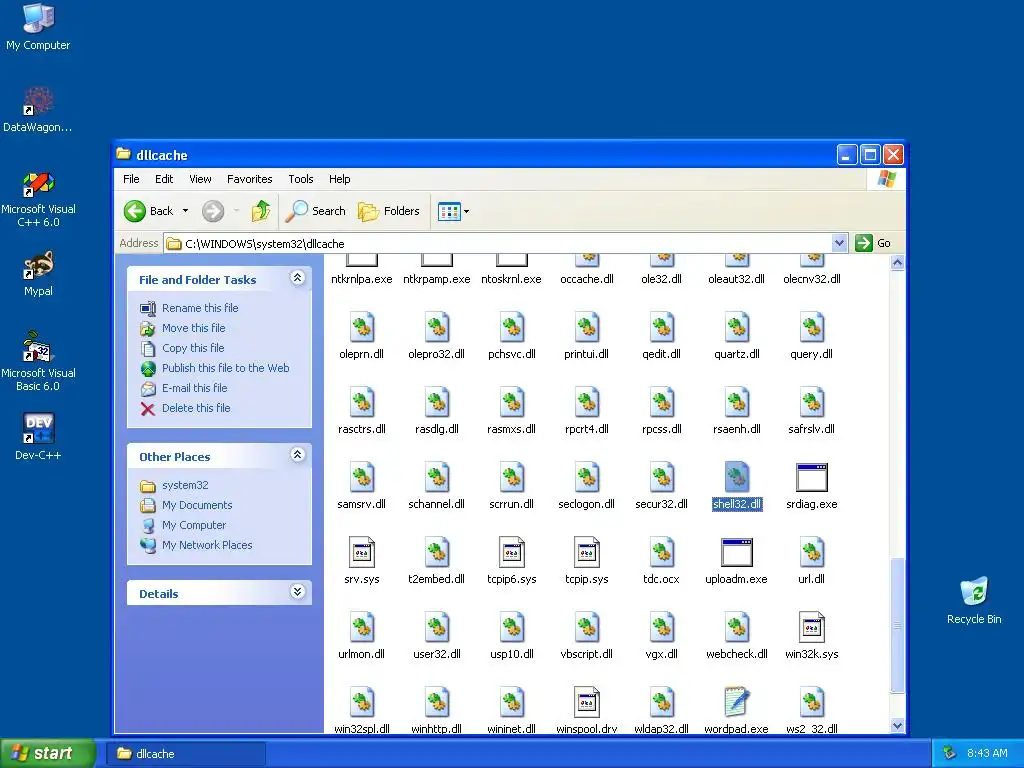Click Publish this file to the Web

225,368
